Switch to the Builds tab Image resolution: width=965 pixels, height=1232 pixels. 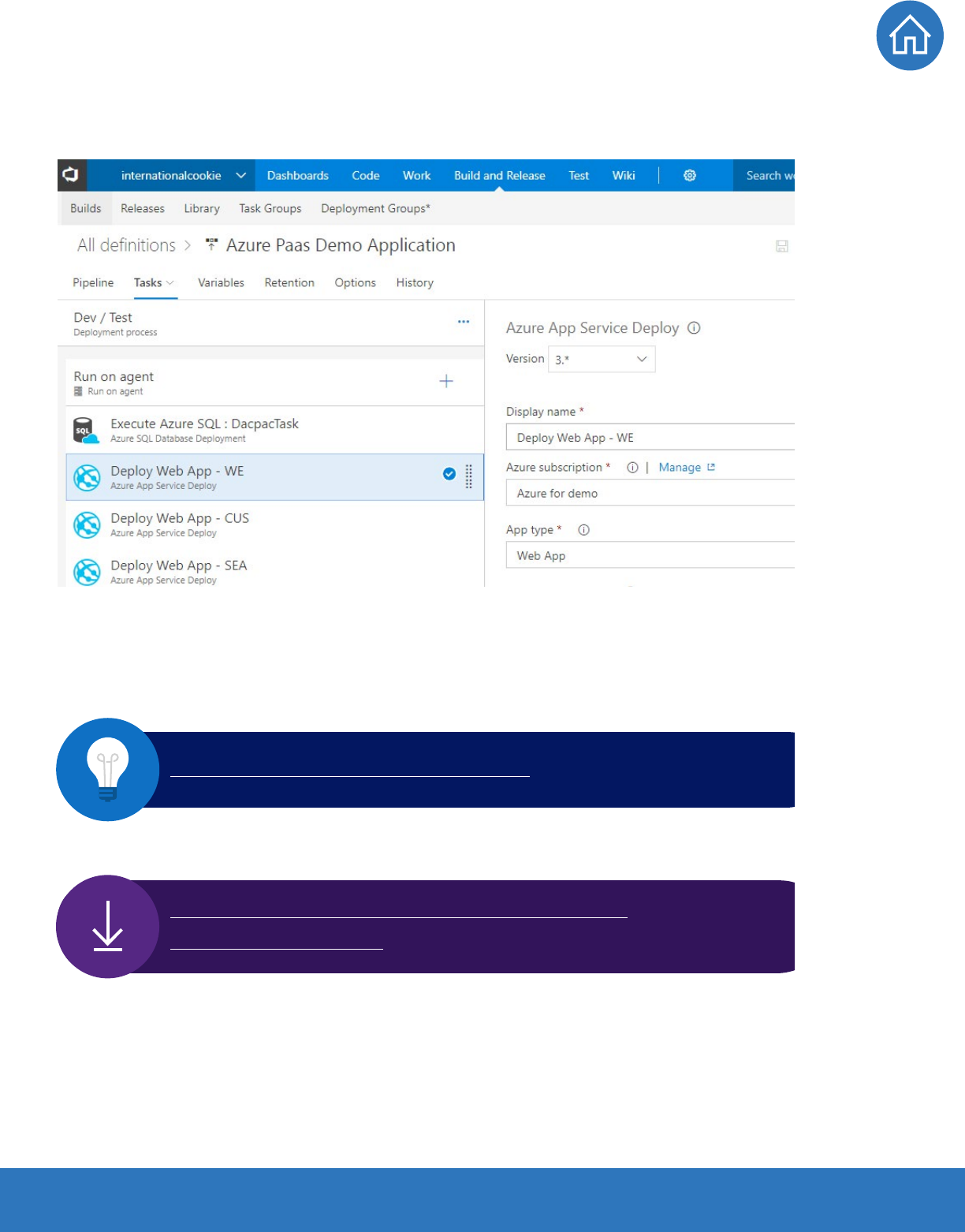tap(86, 209)
